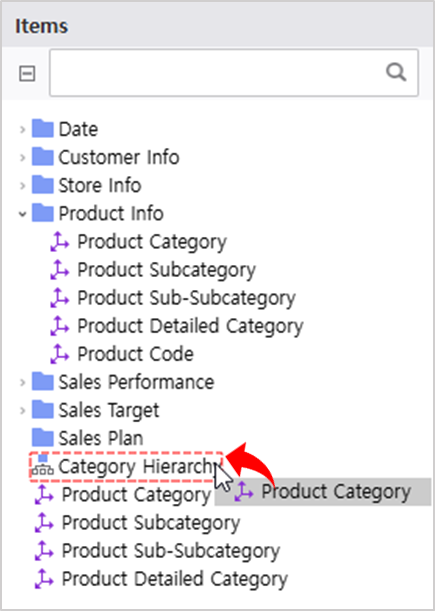Expand the Sales Target folder
This screenshot has width=435, height=611.
click(x=23, y=410)
